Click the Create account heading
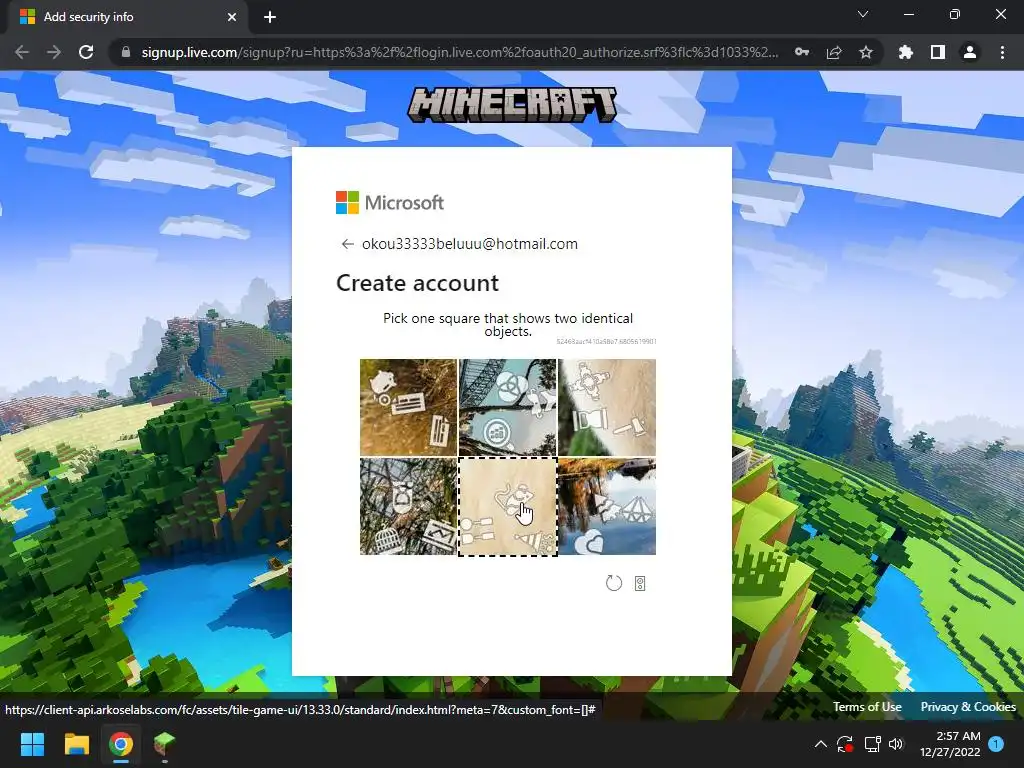The width and height of the screenshot is (1024, 768). 417,283
